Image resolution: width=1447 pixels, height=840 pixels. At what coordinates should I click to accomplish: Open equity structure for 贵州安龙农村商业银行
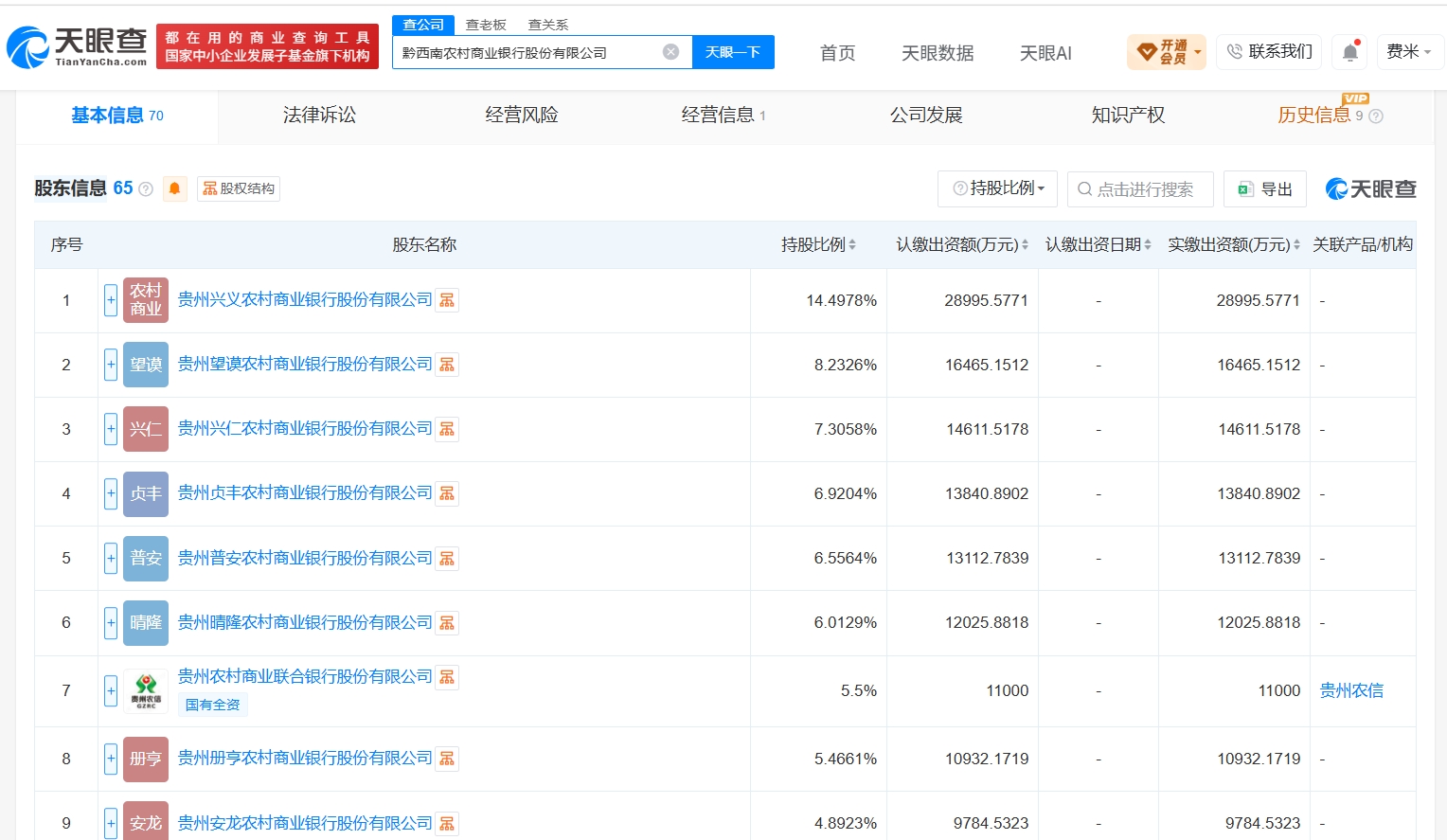tap(447, 823)
